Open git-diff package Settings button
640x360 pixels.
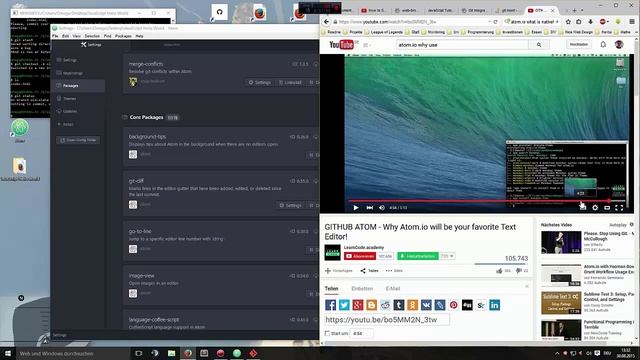point(290,205)
